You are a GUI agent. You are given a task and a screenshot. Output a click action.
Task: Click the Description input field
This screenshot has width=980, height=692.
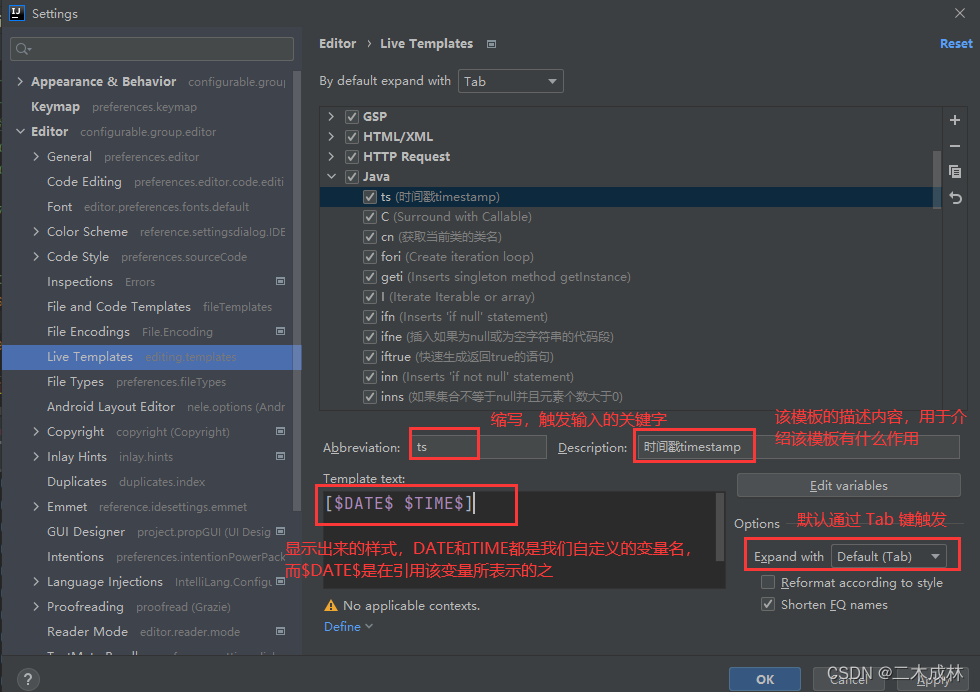(797, 447)
